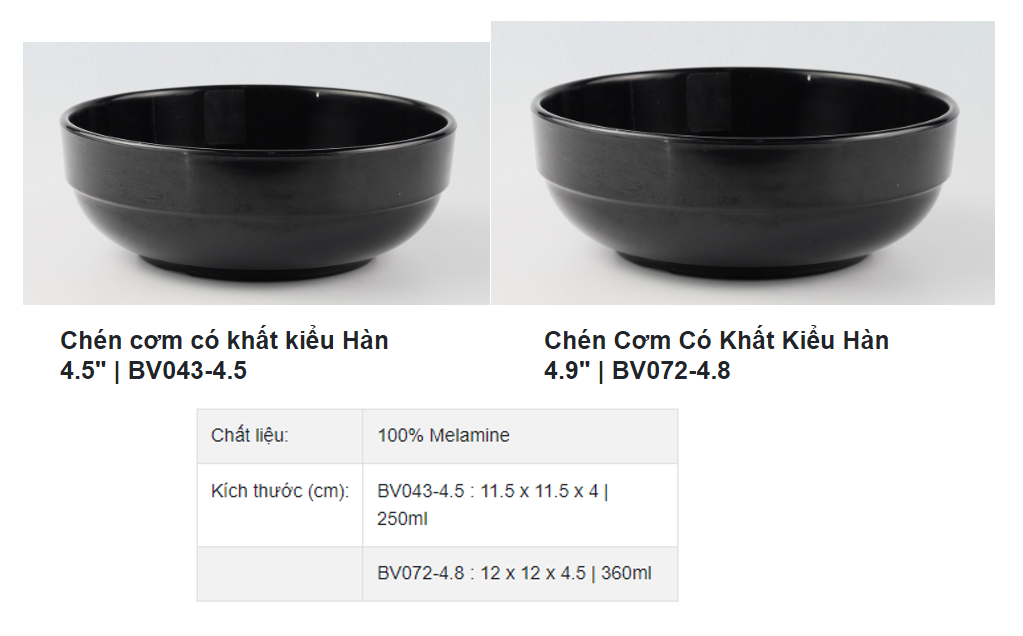This screenshot has width=1023, height=636.
Task: Click the empty label cell in last table row
Action: (x=279, y=574)
